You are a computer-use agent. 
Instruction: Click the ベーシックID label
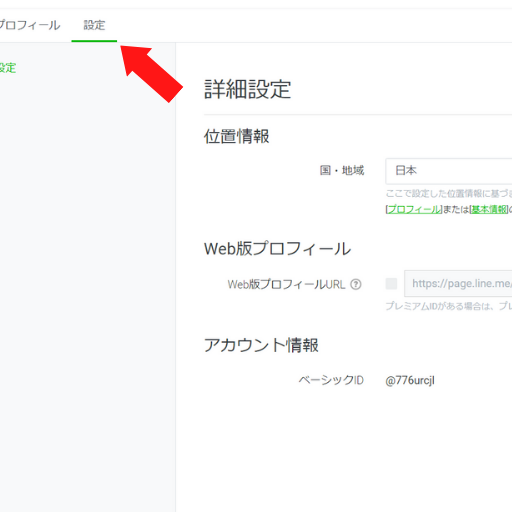[x=331, y=380]
